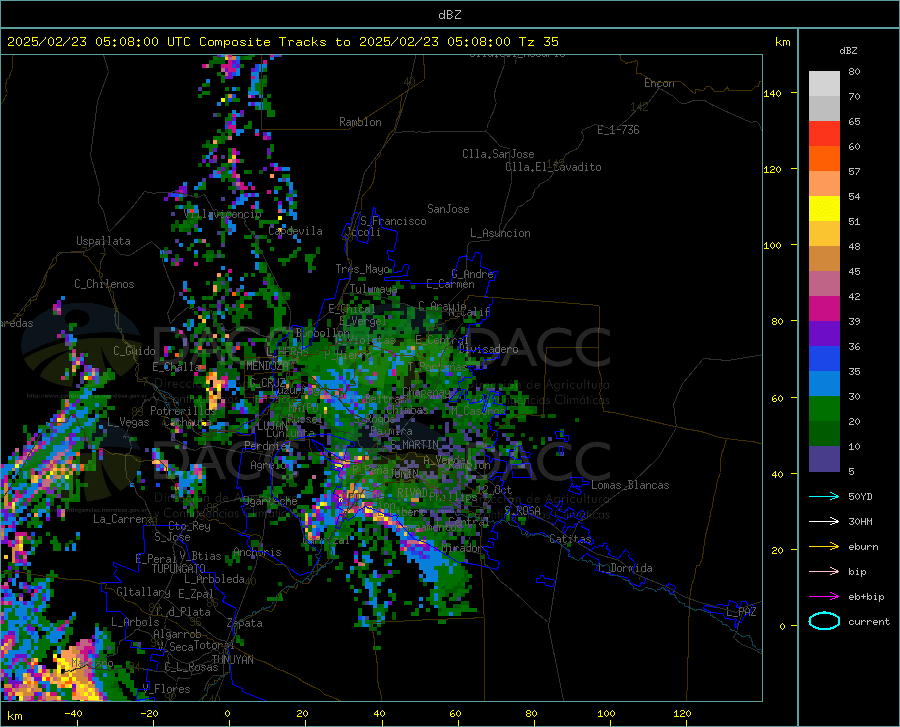Click the 'V_Flores' map label
The height and width of the screenshot is (727, 900).
coord(166,689)
